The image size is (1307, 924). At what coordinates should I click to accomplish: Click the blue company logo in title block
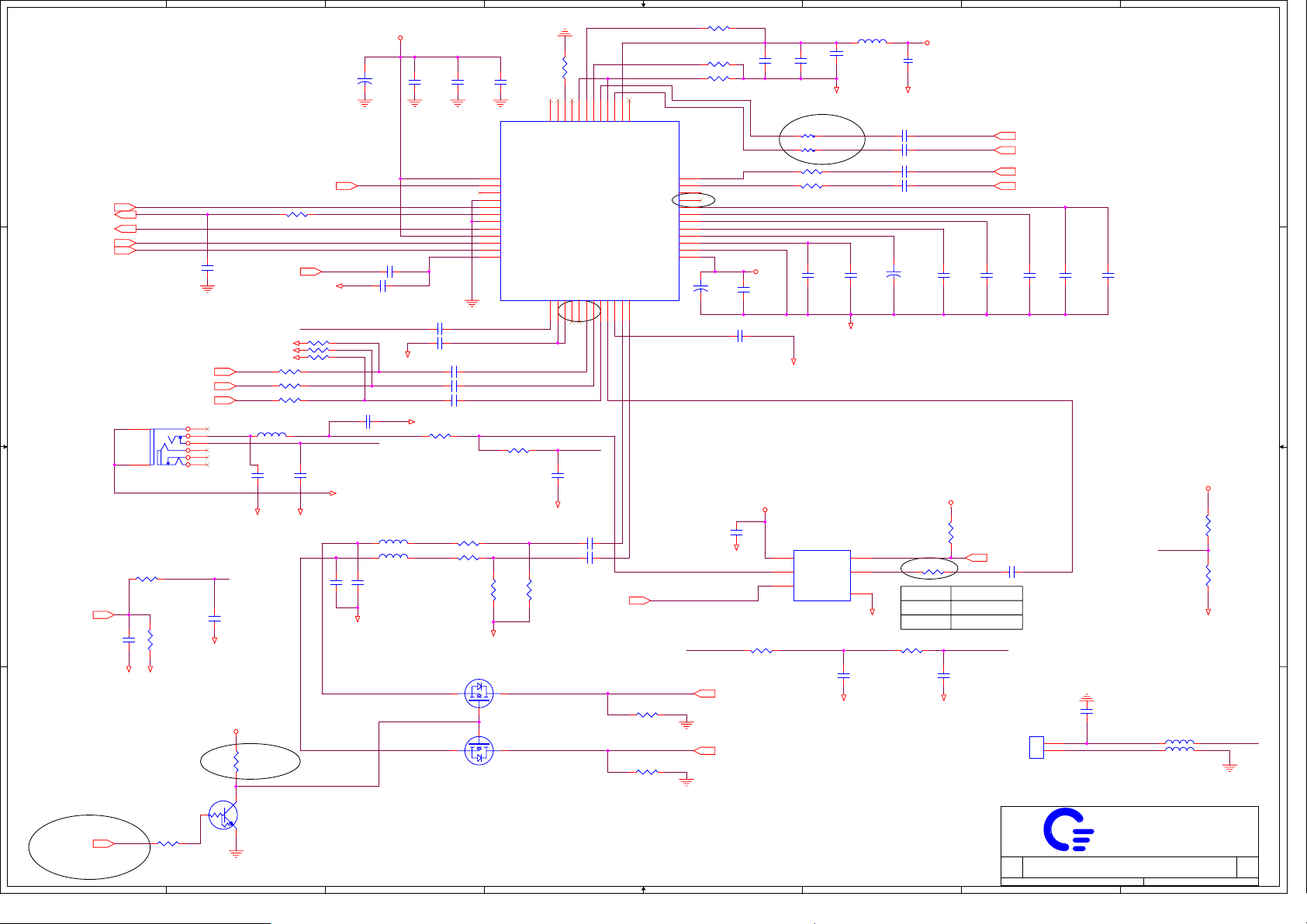[x=1067, y=829]
